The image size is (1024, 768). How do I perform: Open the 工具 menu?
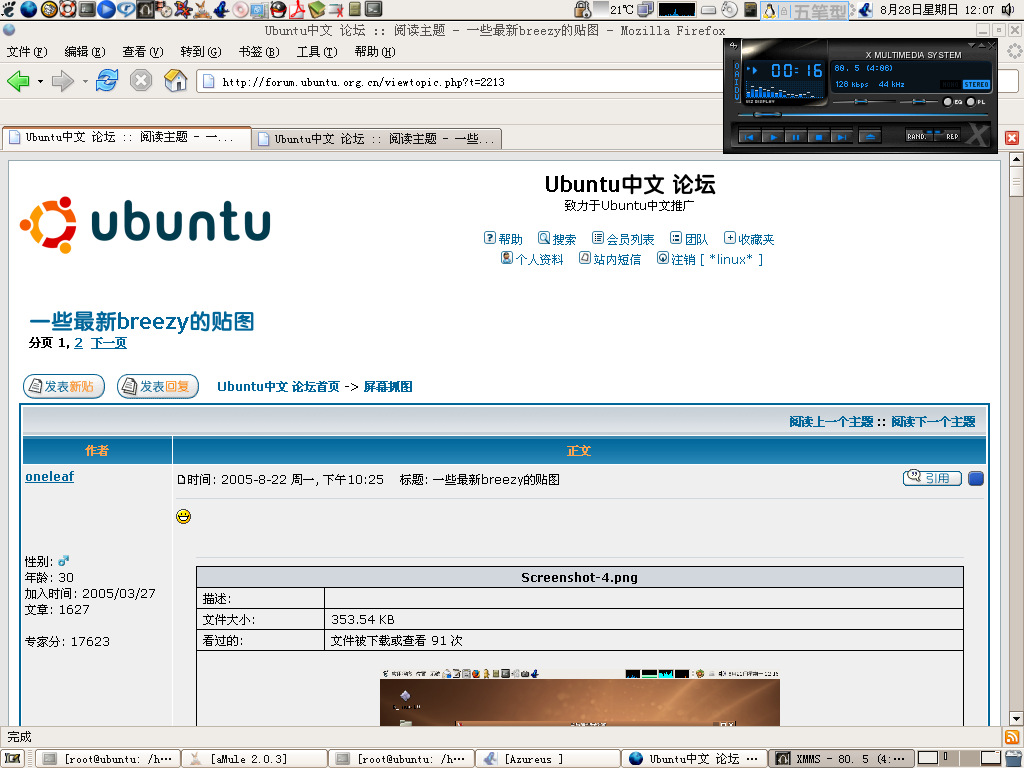317,52
